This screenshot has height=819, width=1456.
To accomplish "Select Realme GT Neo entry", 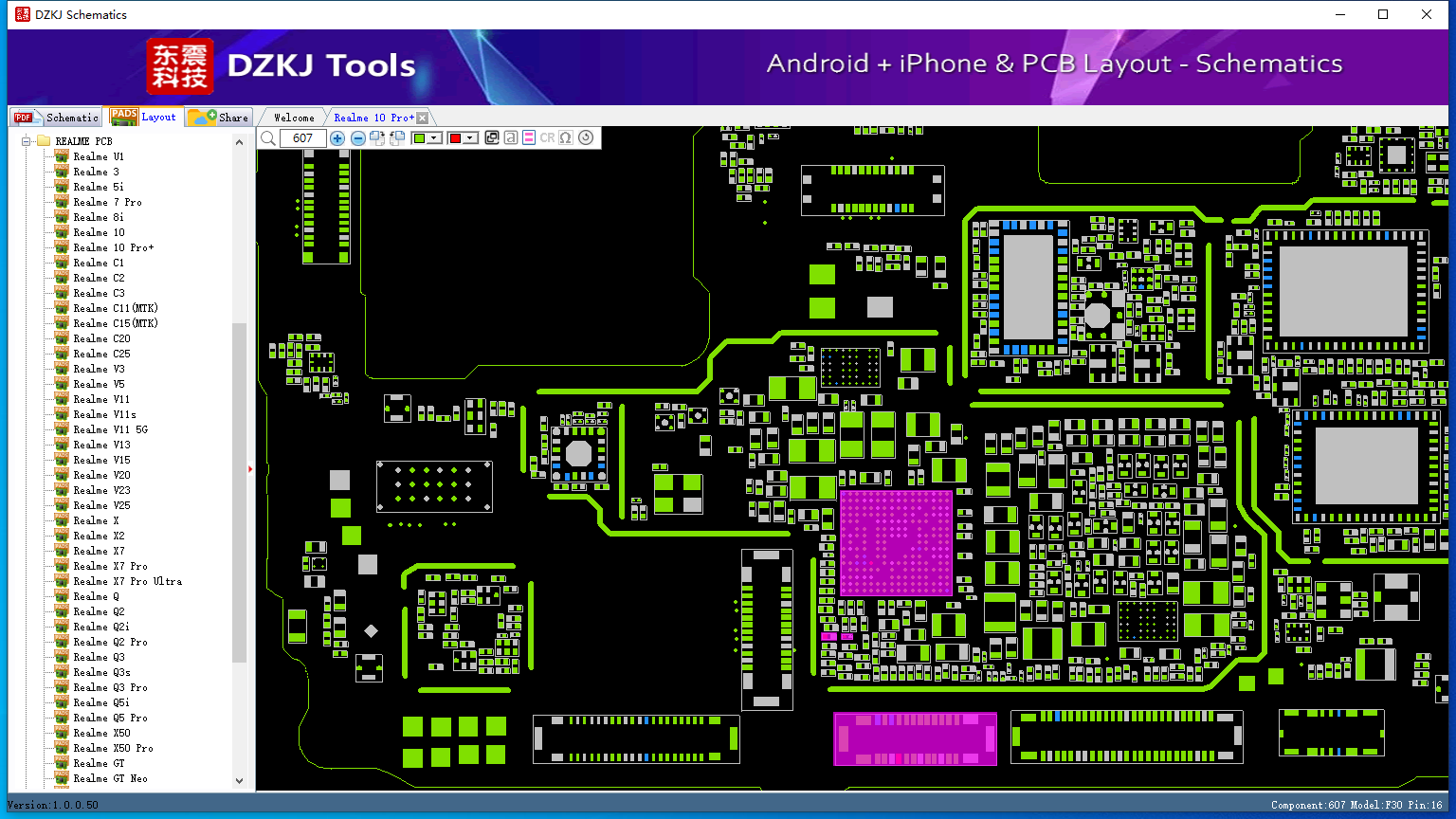I will pyautogui.click(x=111, y=778).
